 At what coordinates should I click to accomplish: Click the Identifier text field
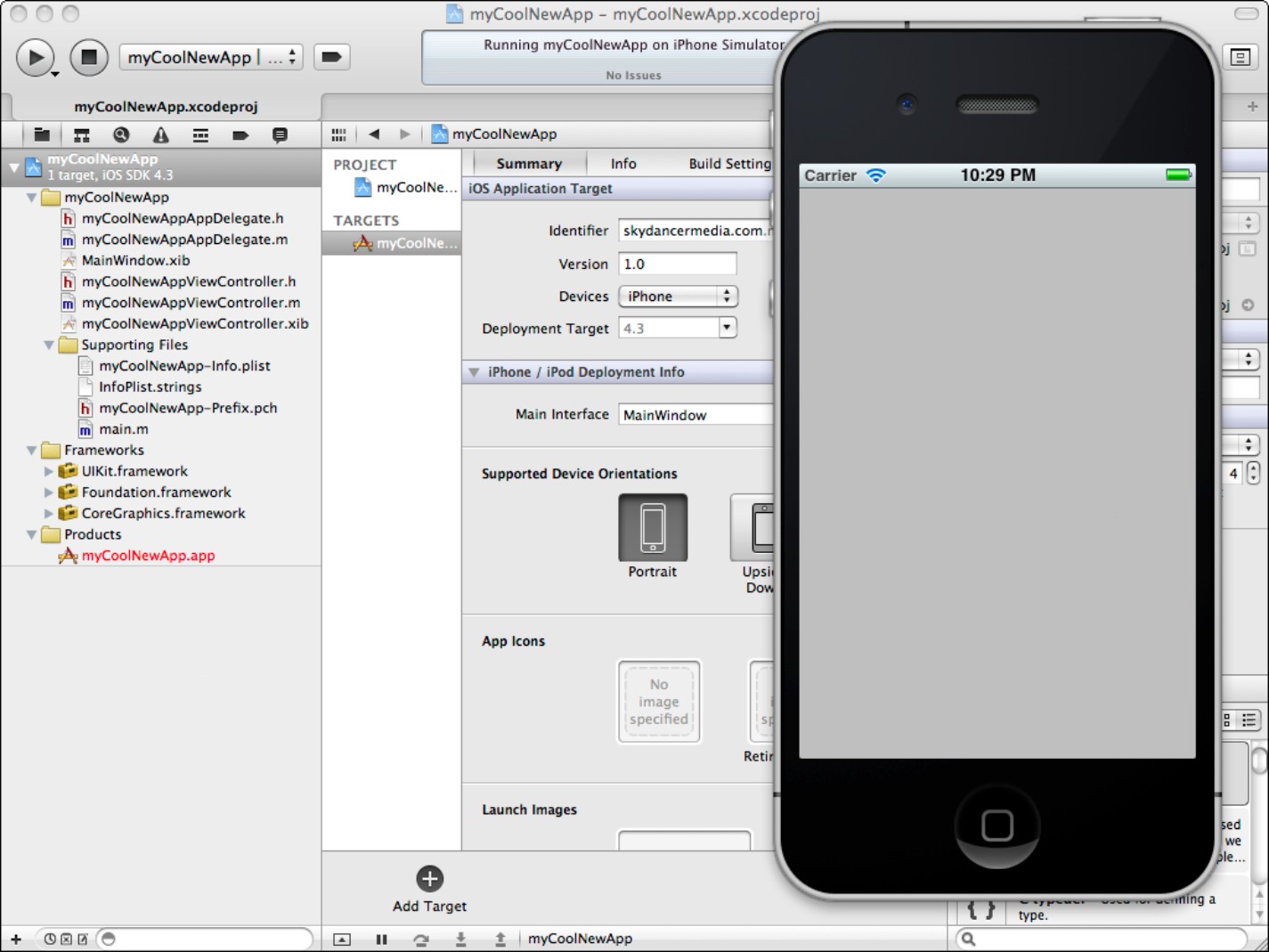pos(696,231)
